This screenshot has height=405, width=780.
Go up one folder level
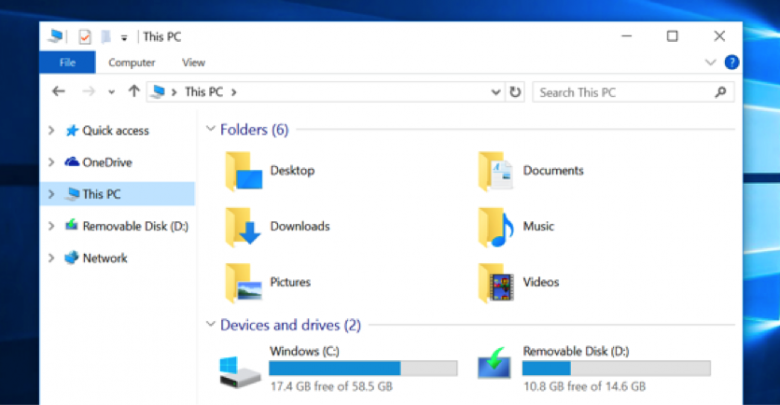134,92
